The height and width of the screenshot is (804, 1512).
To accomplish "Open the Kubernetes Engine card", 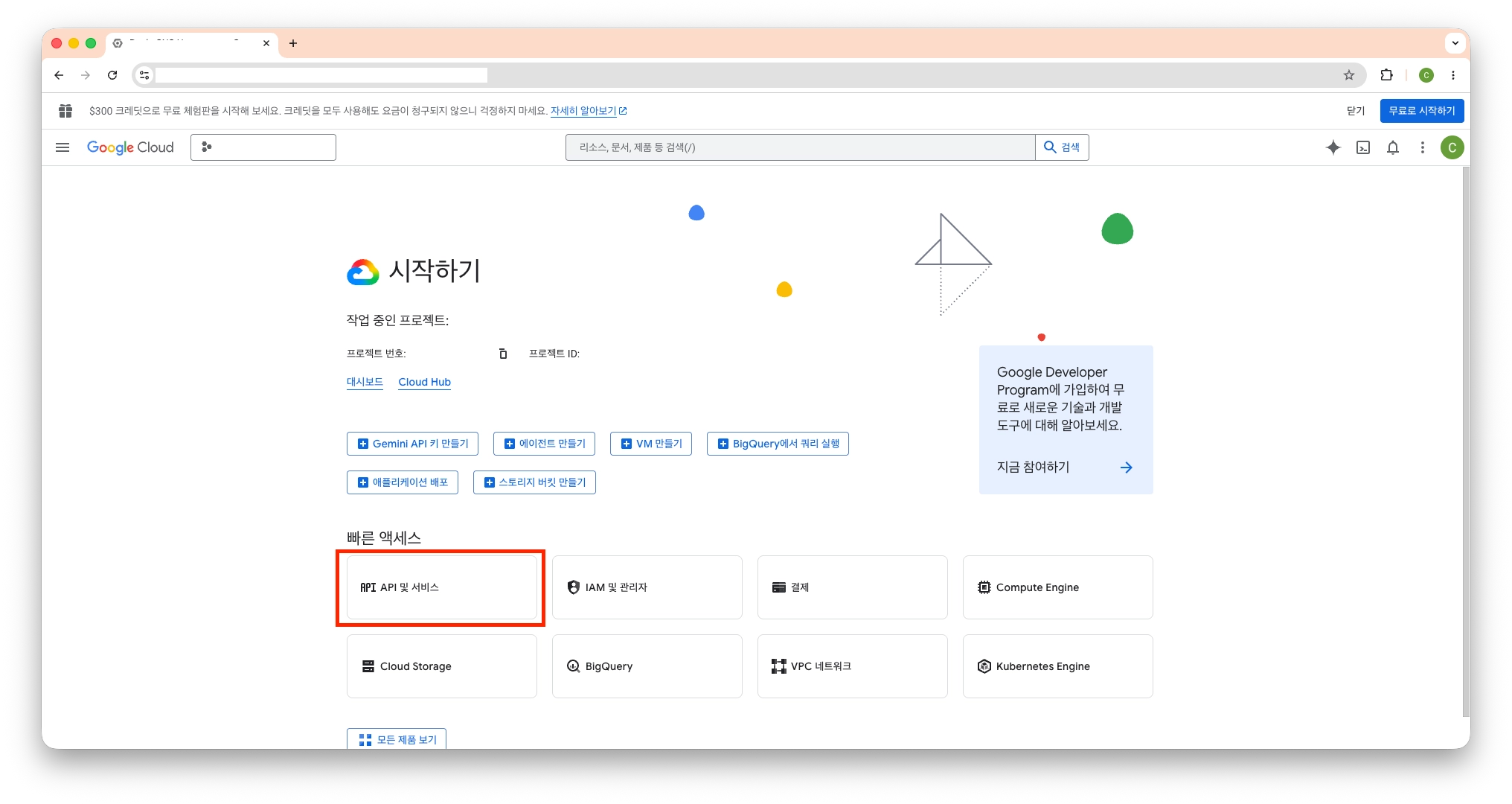I will point(1058,666).
